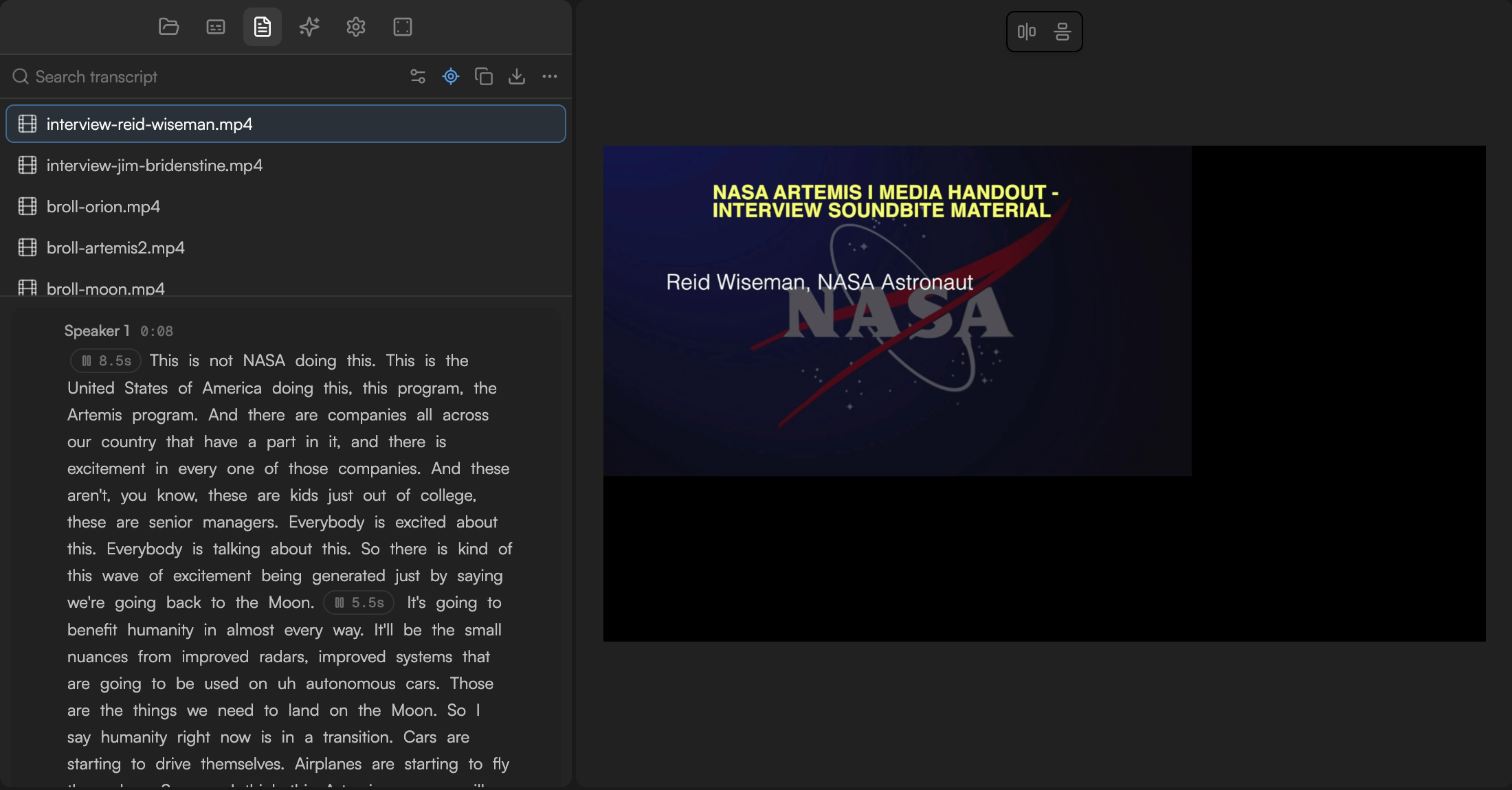Open the transcript more options menu
Image resolution: width=1512 pixels, height=790 pixels.
click(x=550, y=76)
